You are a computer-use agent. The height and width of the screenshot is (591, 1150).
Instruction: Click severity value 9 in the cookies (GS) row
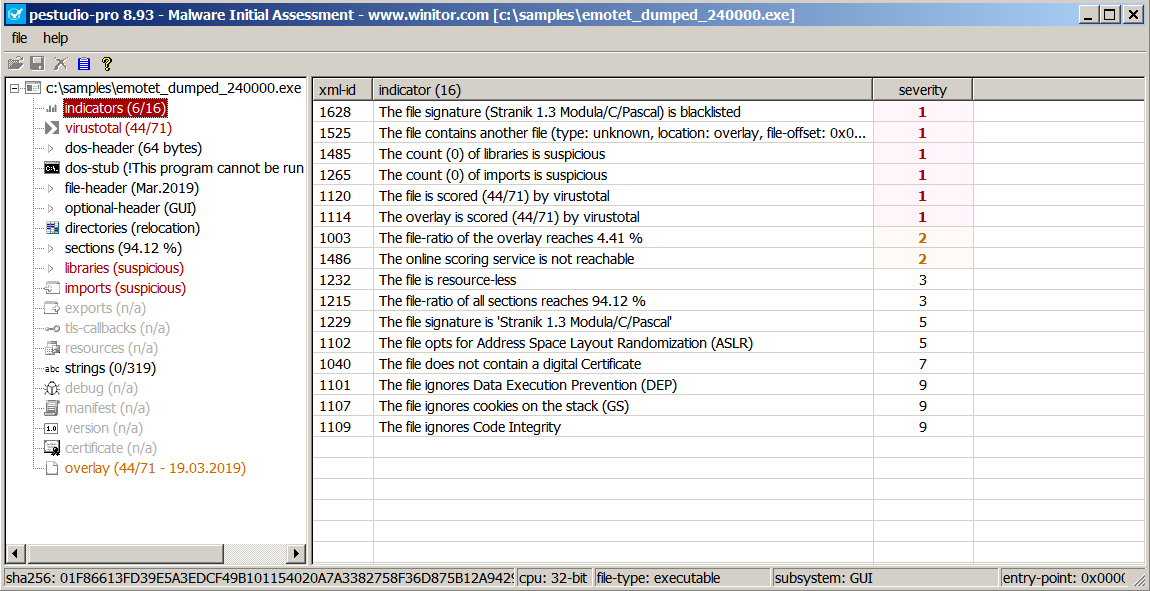pos(923,405)
